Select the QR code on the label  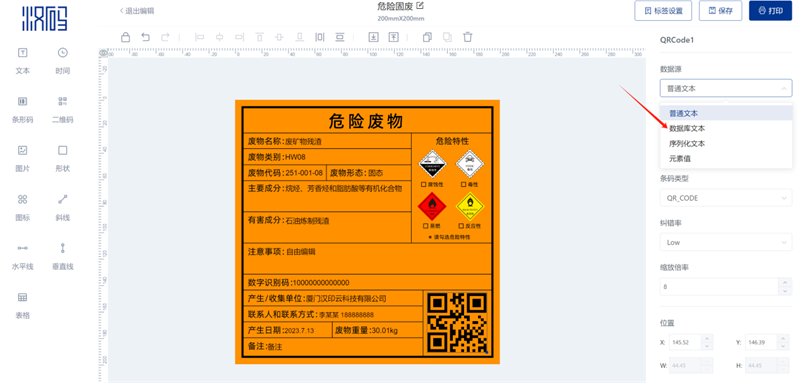click(x=457, y=323)
